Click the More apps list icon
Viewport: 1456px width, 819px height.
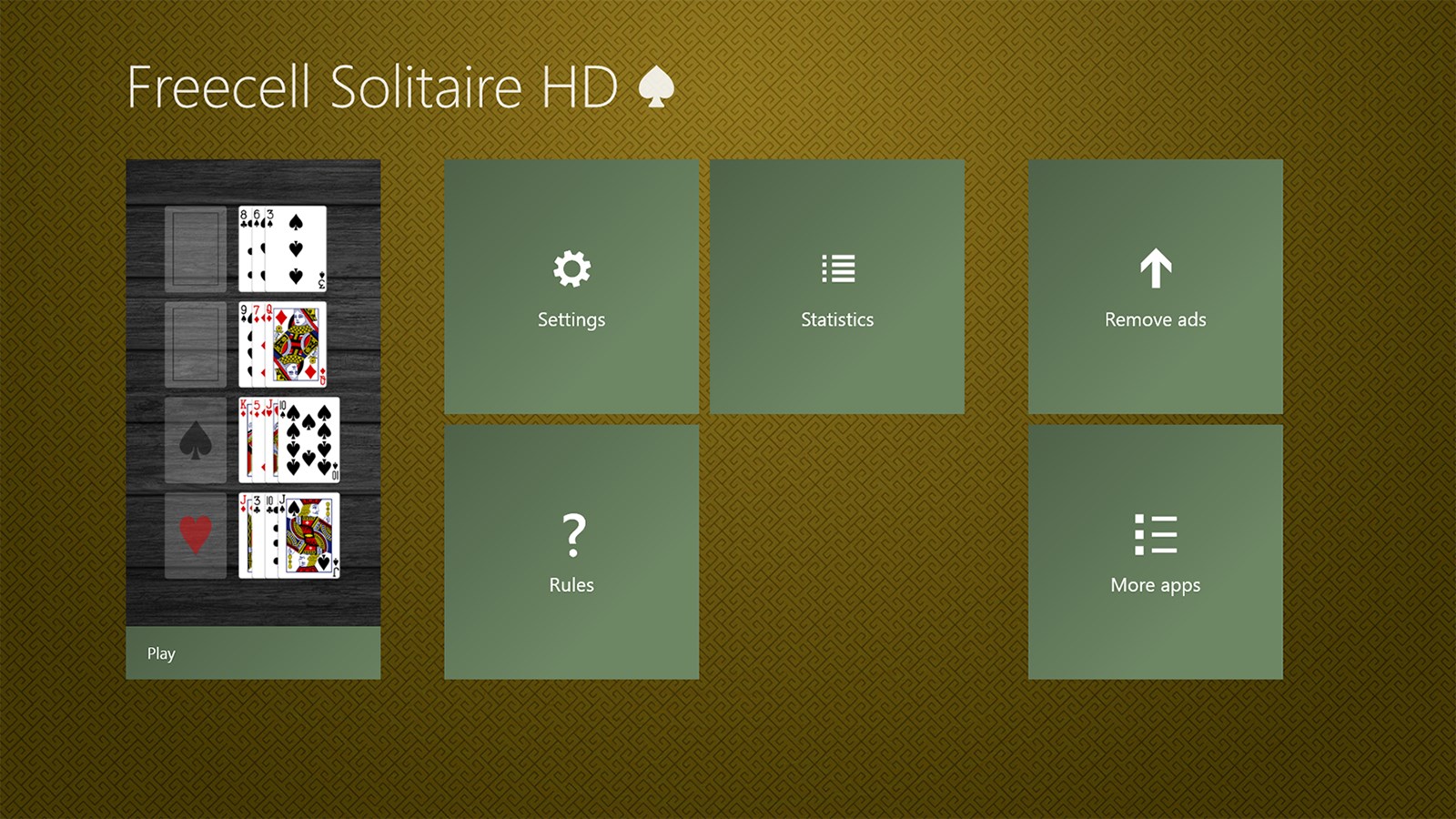(1156, 535)
